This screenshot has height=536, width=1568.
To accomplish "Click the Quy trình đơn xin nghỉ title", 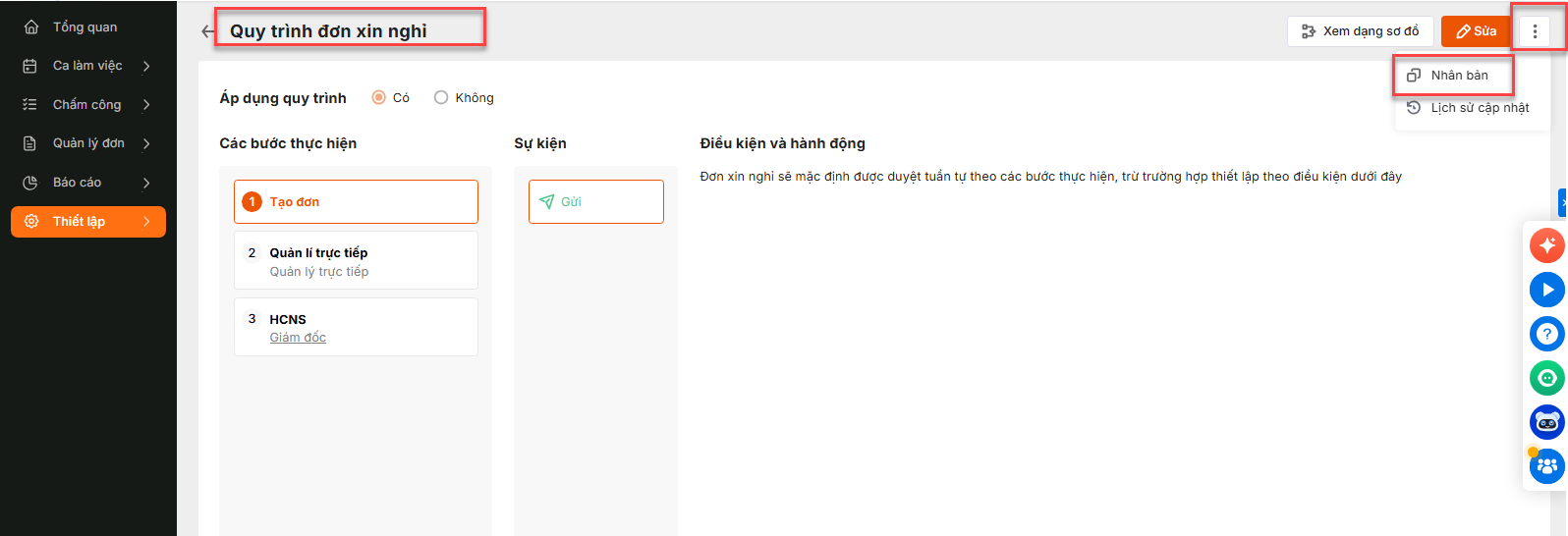I will [x=328, y=31].
